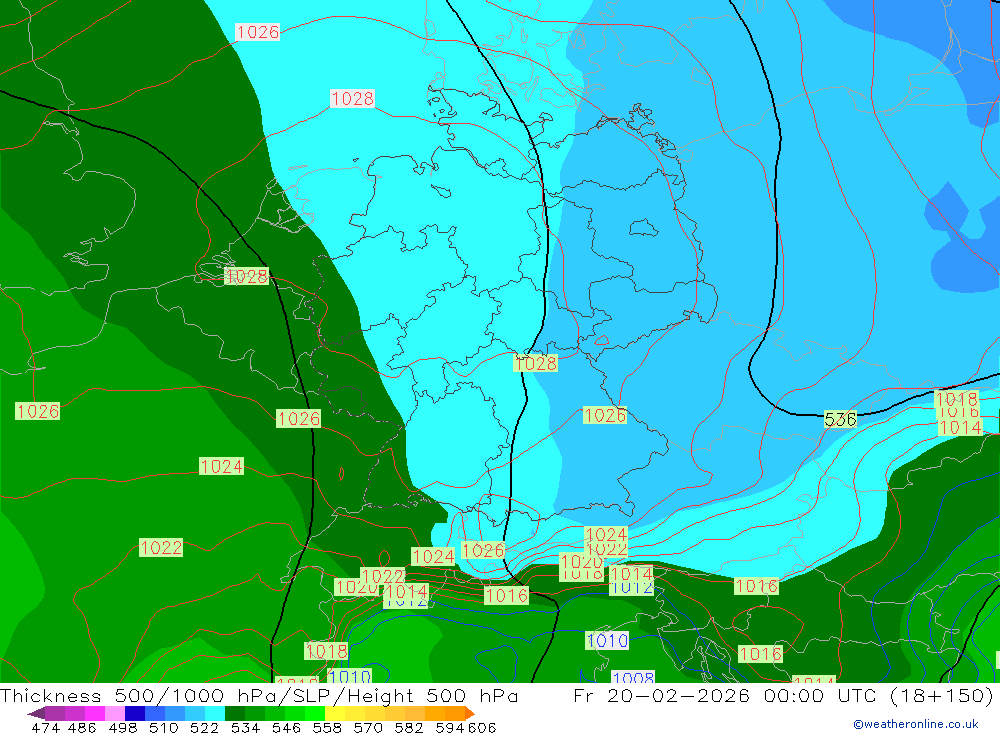Open the weatheronline.co.uk copyright link

916,724
